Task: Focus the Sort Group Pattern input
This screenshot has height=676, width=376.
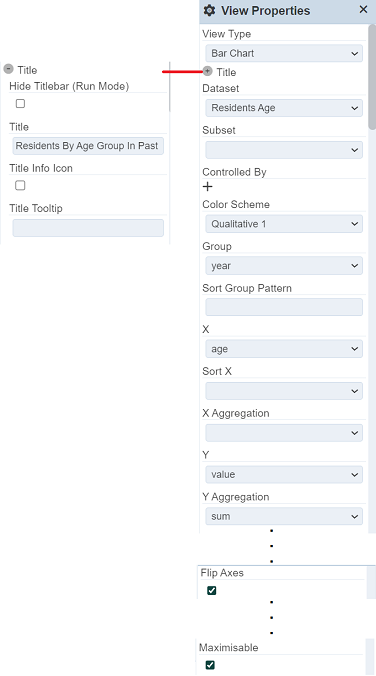Action: (284, 307)
